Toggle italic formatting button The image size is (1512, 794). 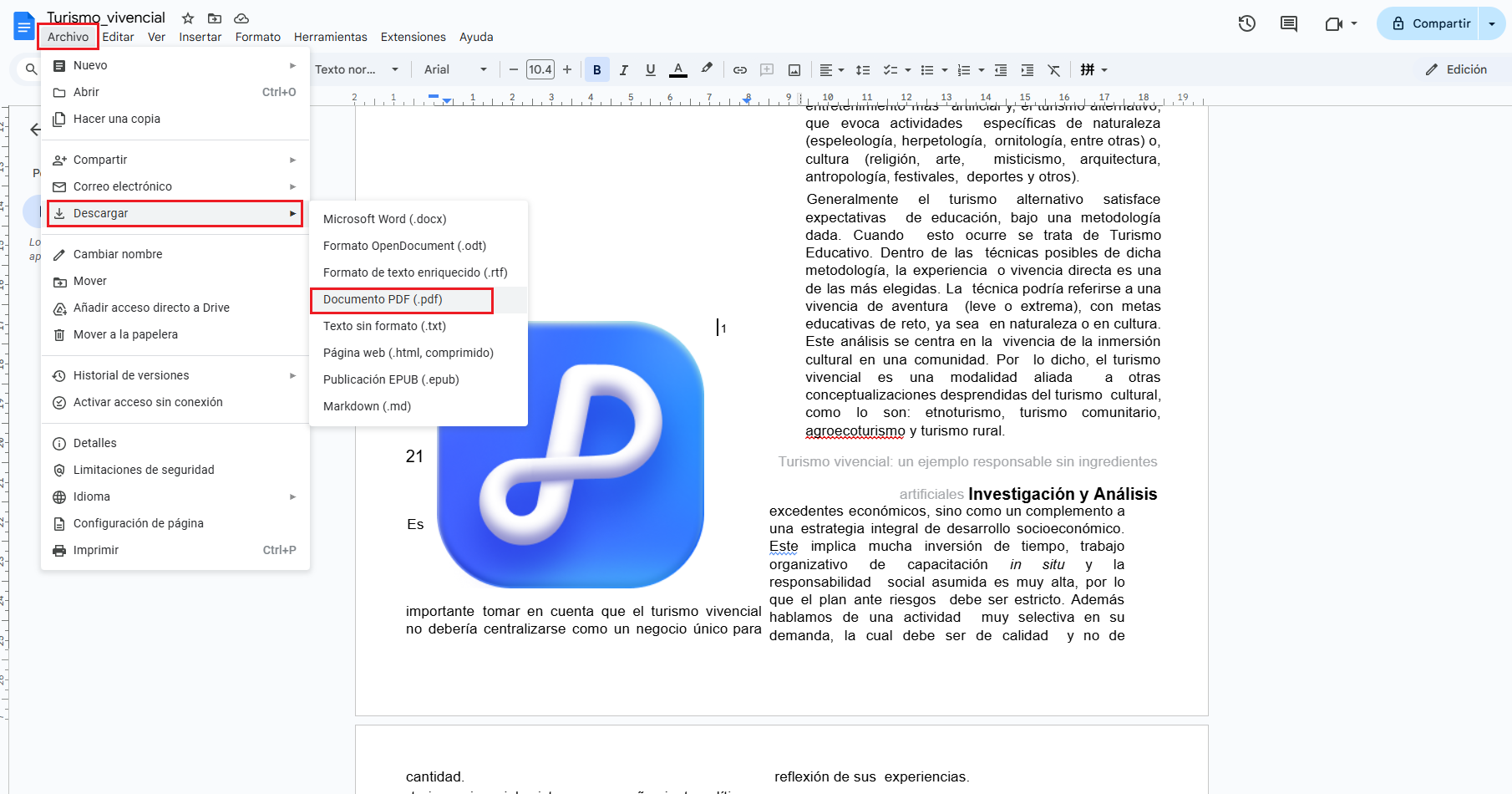click(623, 70)
